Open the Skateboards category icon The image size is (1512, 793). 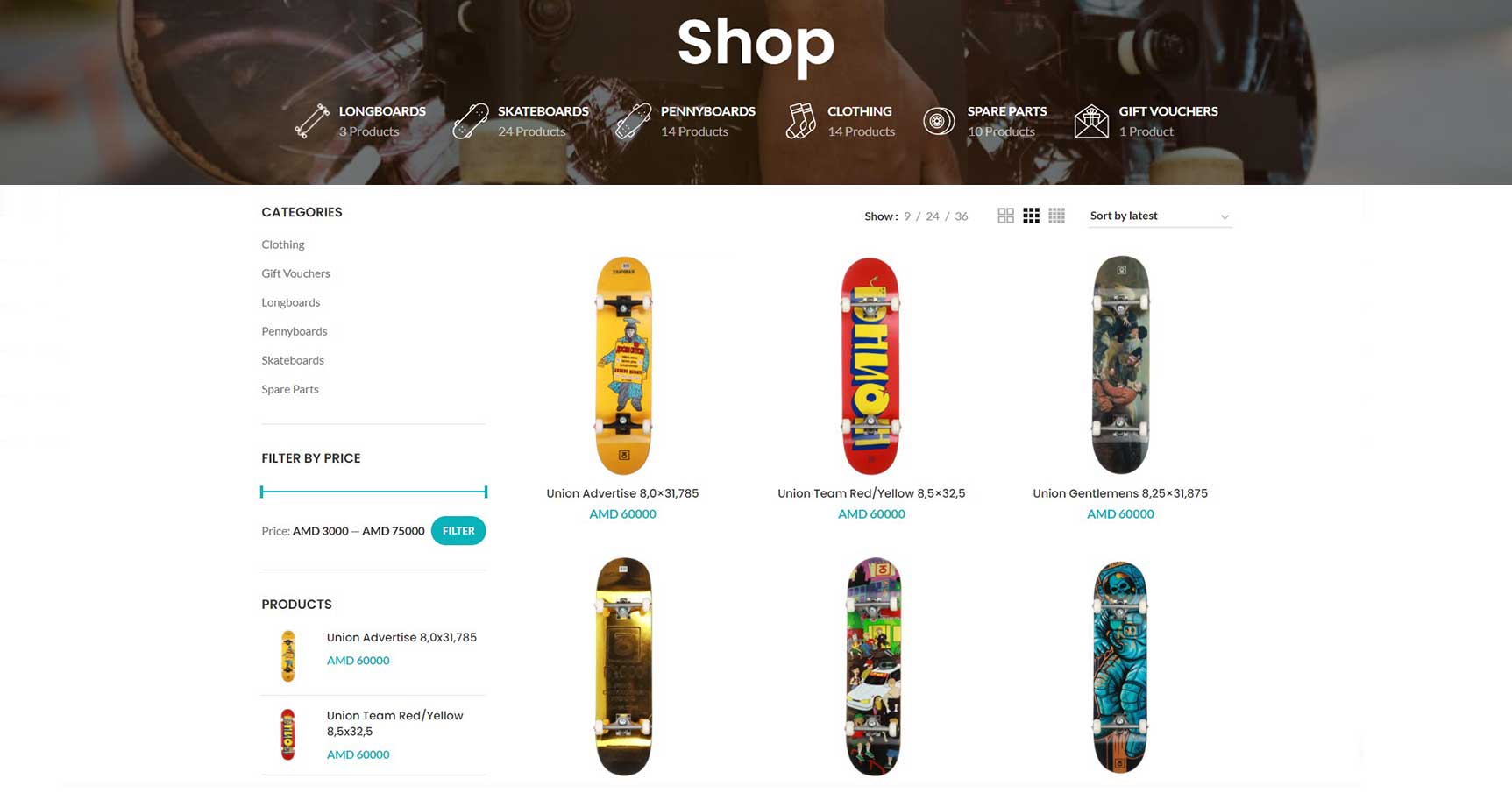click(470, 121)
